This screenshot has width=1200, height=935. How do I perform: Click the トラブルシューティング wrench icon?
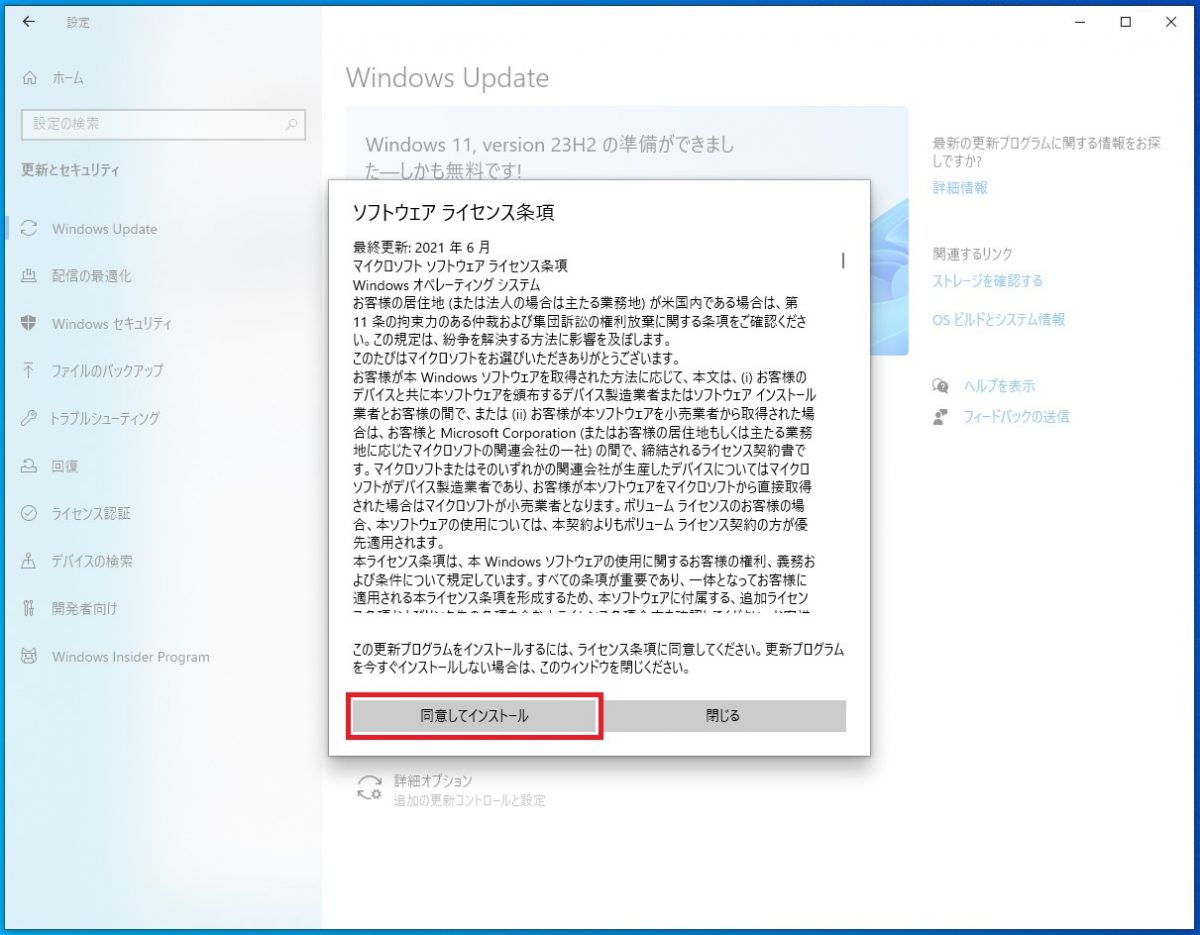coord(29,418)
